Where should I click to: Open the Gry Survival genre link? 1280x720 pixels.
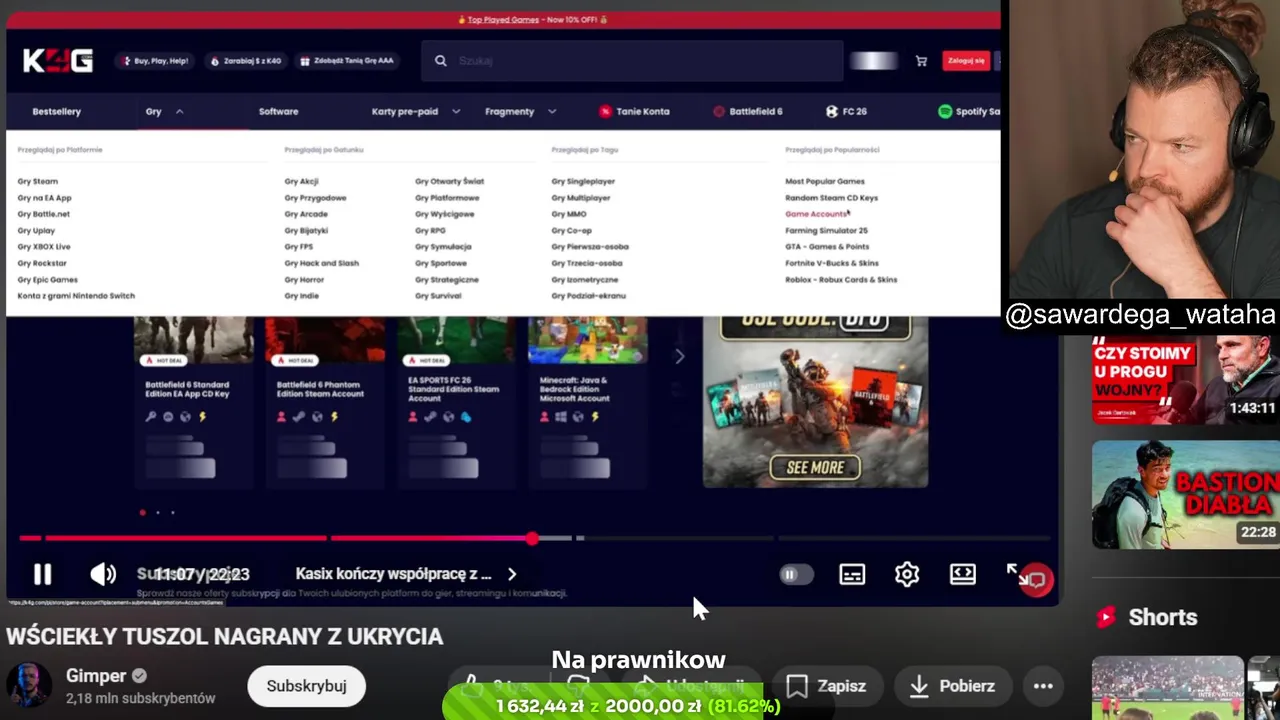(x=438, y=296)
